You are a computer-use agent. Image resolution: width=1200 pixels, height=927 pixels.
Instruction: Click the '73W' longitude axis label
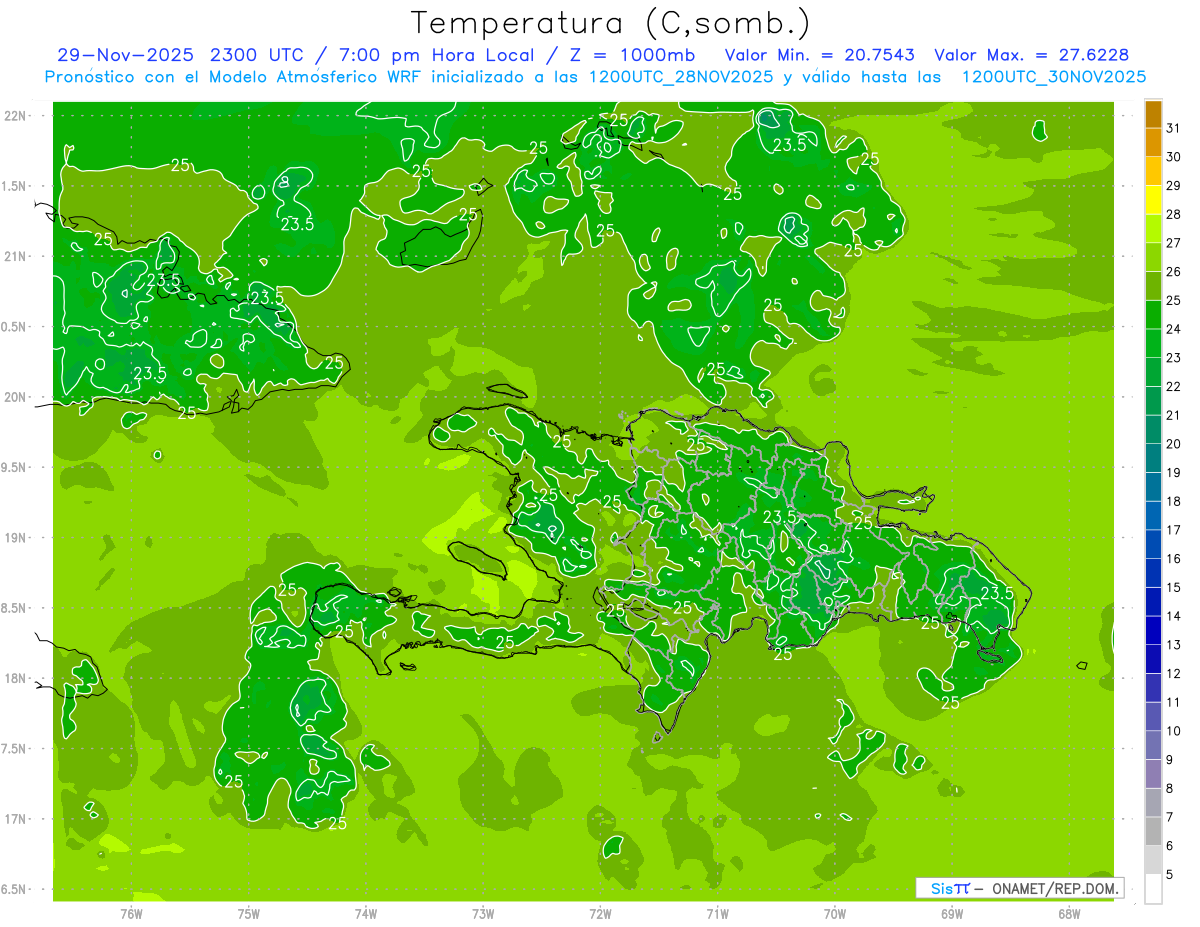(x=483, y=914)
